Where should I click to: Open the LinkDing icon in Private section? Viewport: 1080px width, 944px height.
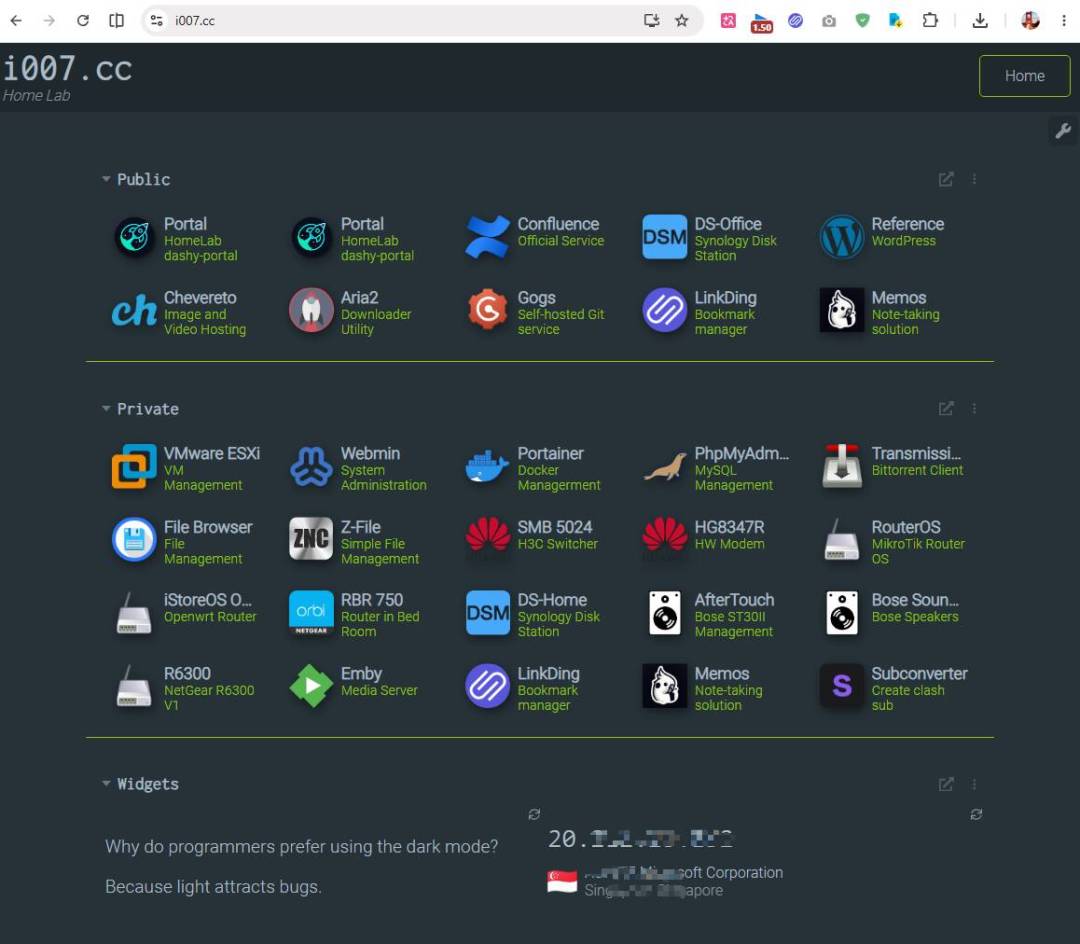pos(488,686)
